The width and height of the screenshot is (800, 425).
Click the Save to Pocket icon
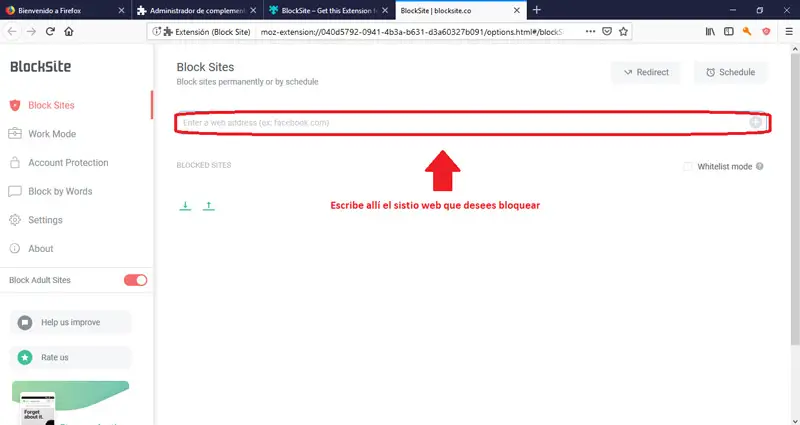607,32
